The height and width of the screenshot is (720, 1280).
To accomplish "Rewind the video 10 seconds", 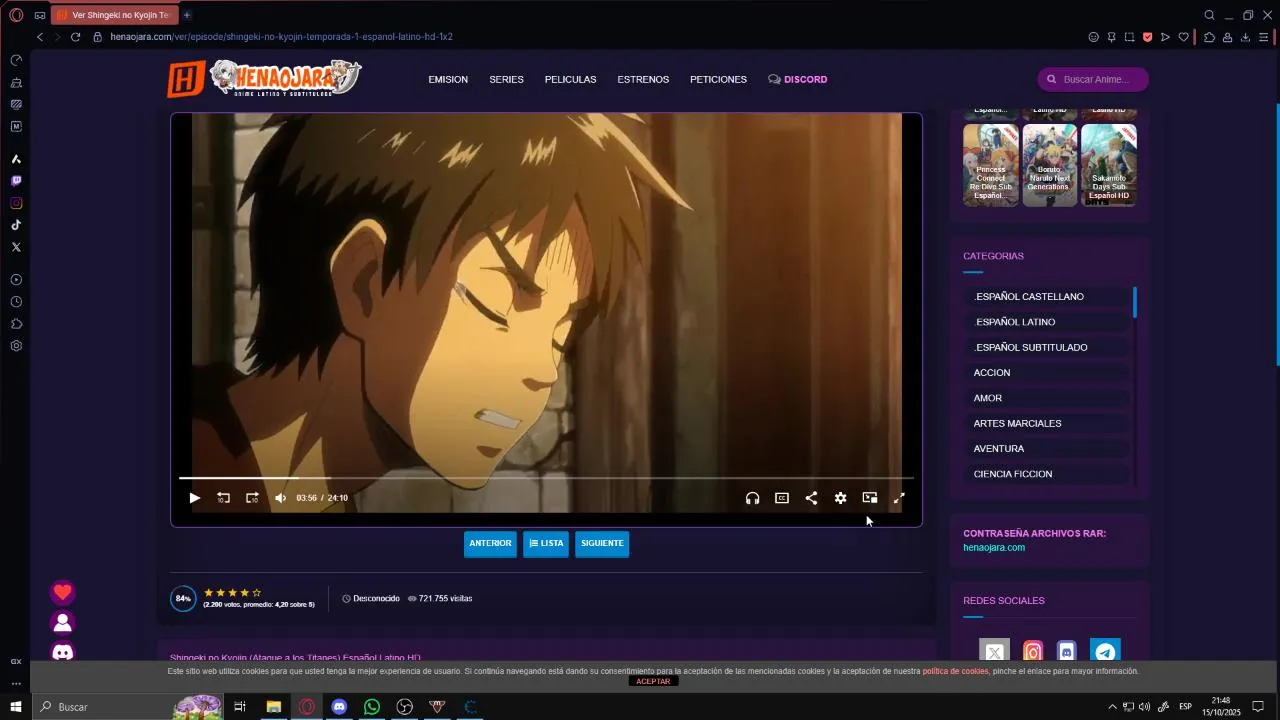I will click(223, 498).
